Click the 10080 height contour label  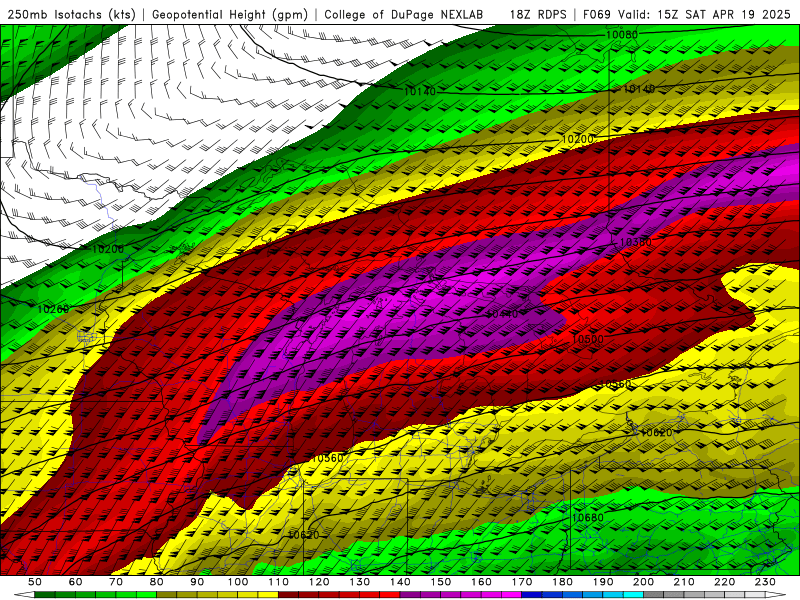[x=621, y=35]
